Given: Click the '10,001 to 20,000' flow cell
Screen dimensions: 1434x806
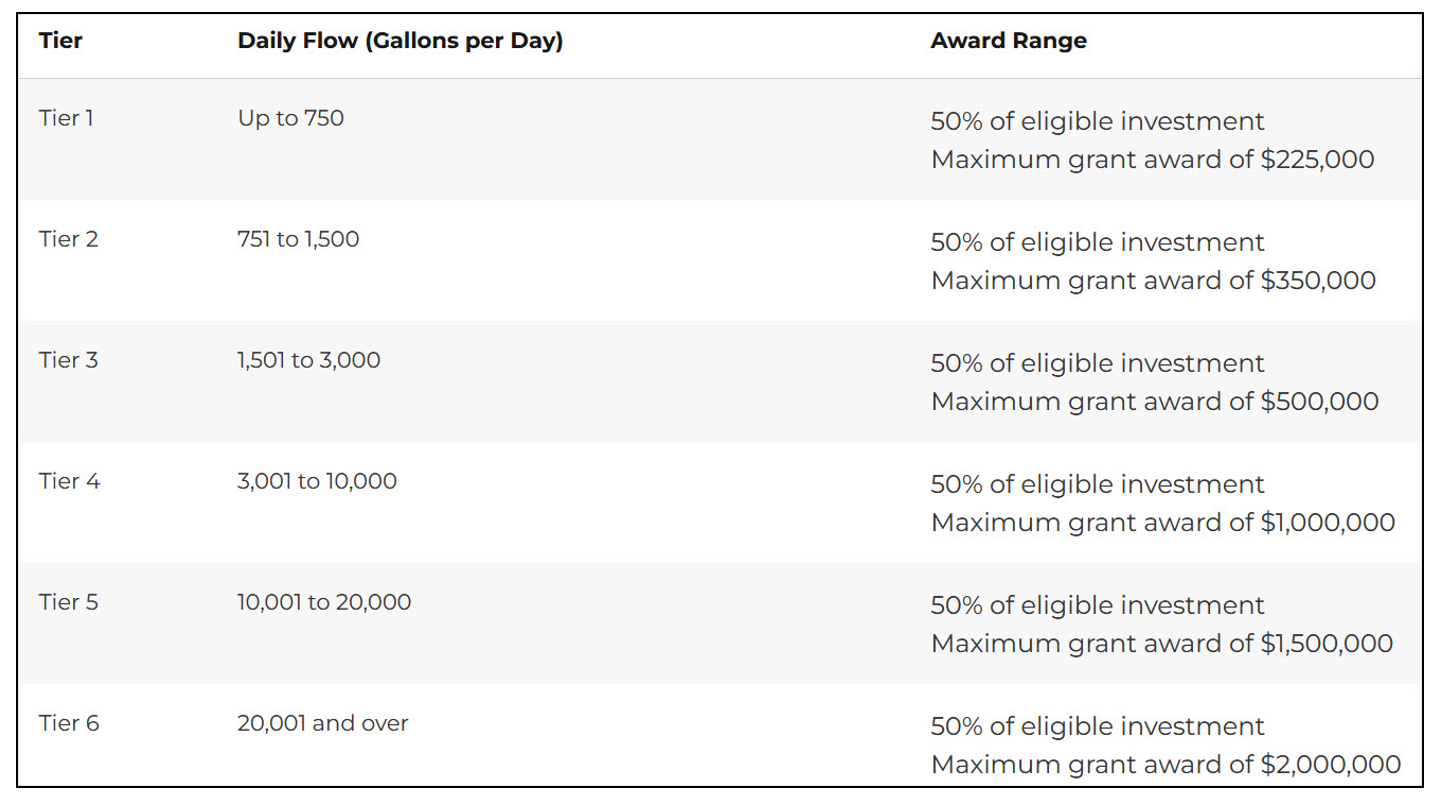Looking at the screenshot, I should coord(324,602).
